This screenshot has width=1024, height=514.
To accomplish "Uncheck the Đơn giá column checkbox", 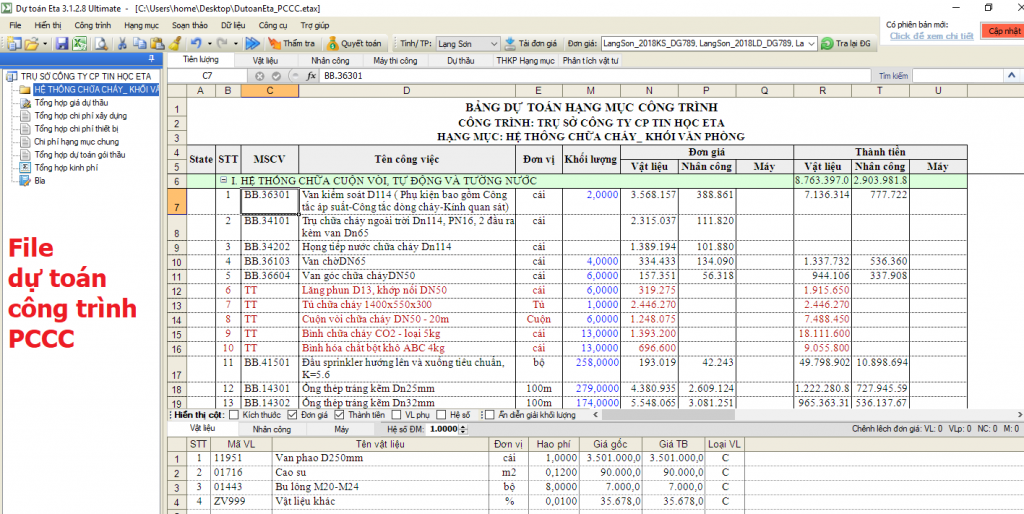I will pos(292,414).
